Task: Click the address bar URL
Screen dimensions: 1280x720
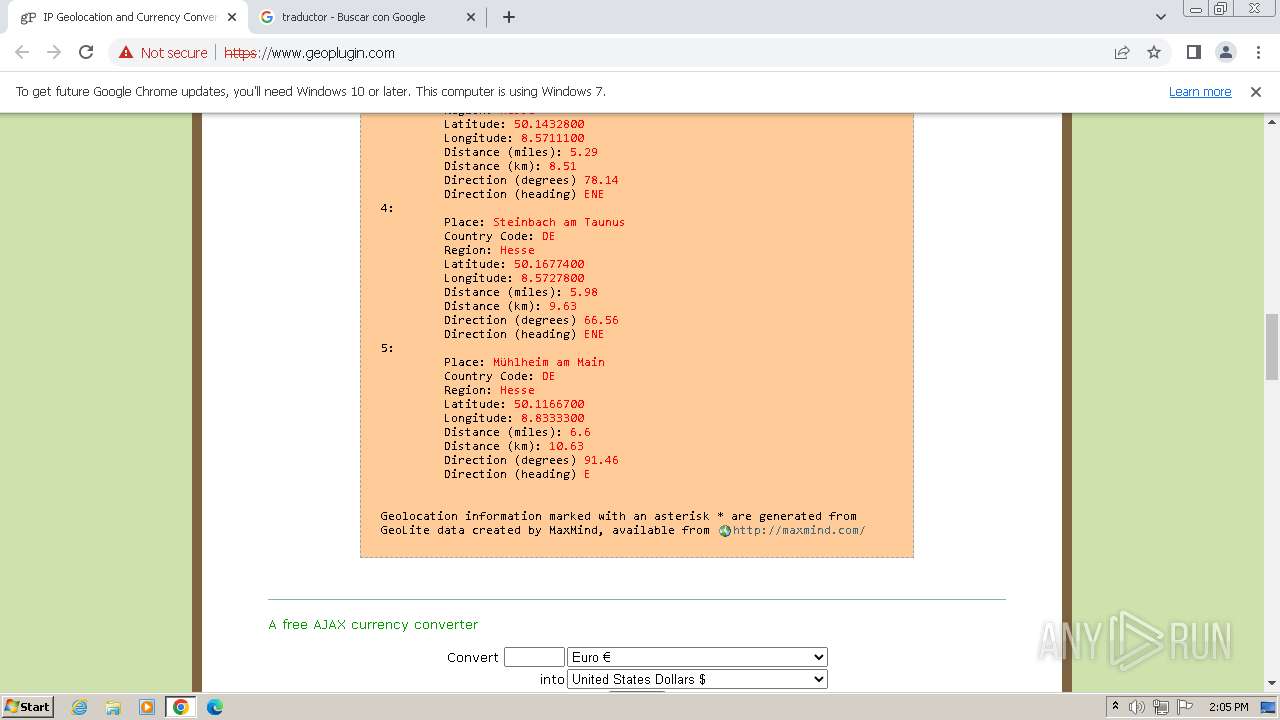Action: [x=309, y=53]
